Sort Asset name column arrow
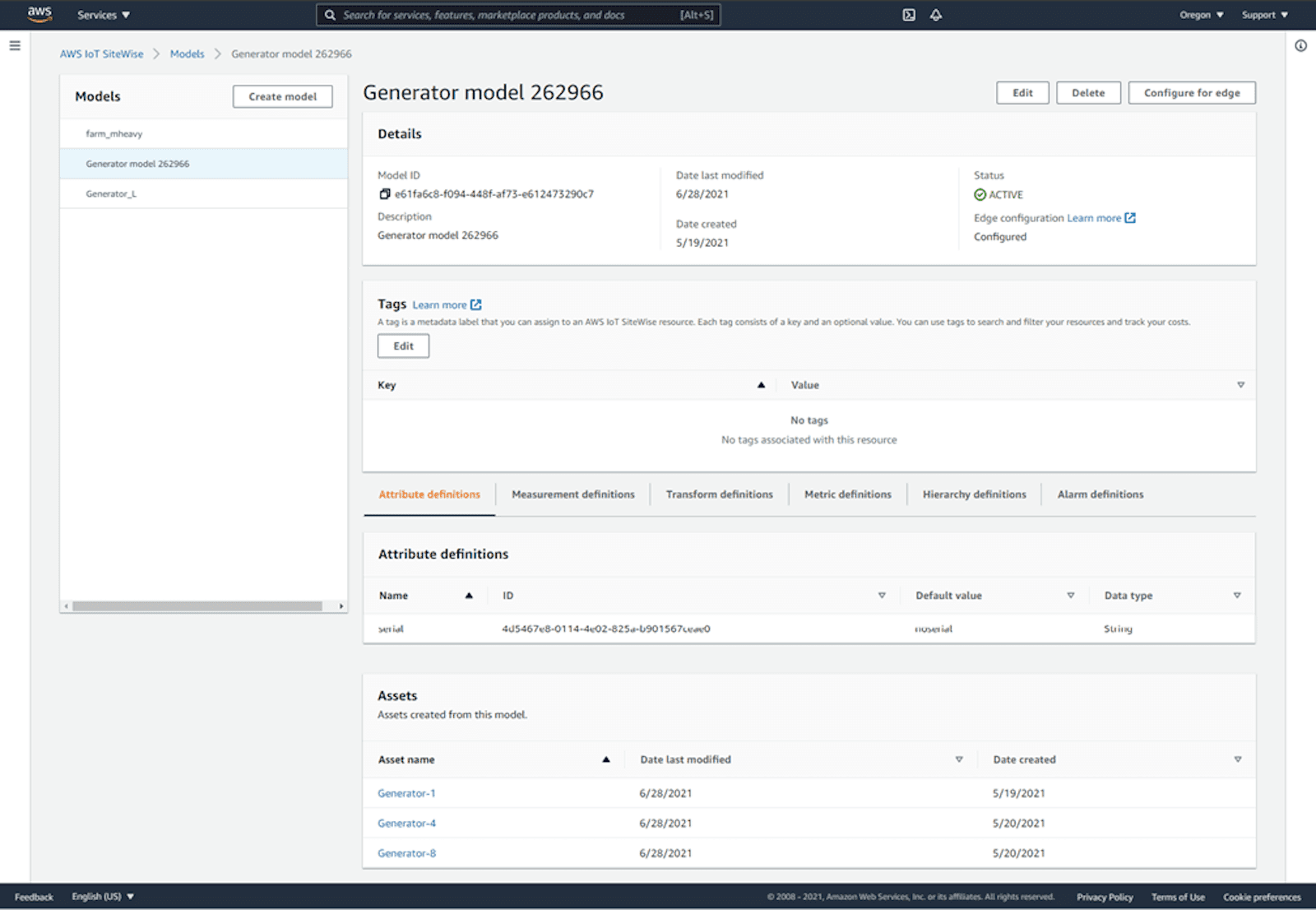 point(606,759)
